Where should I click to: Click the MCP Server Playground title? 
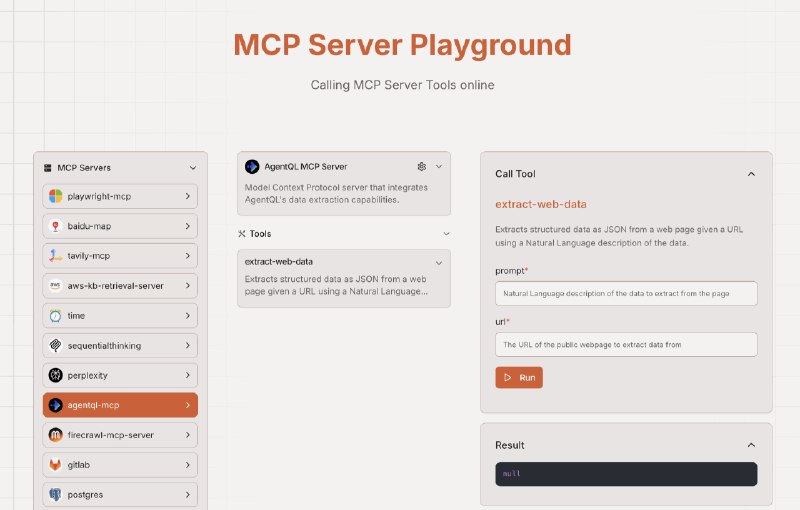click(403, 45)
